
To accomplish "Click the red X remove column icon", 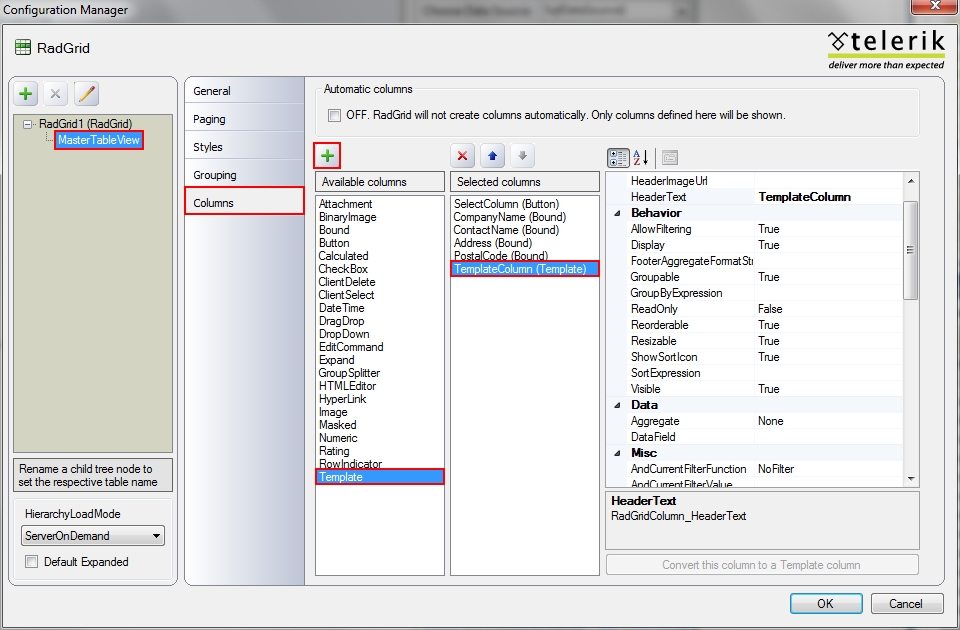I will click(x=462, y=156).
